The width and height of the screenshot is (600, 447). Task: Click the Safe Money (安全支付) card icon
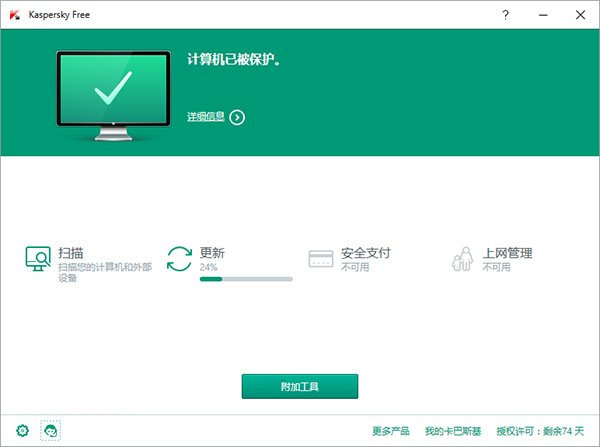[320, 259]
